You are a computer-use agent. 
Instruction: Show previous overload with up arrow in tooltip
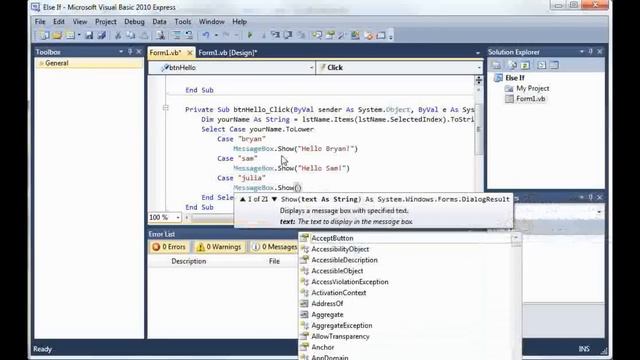click(x=242, y=199)
